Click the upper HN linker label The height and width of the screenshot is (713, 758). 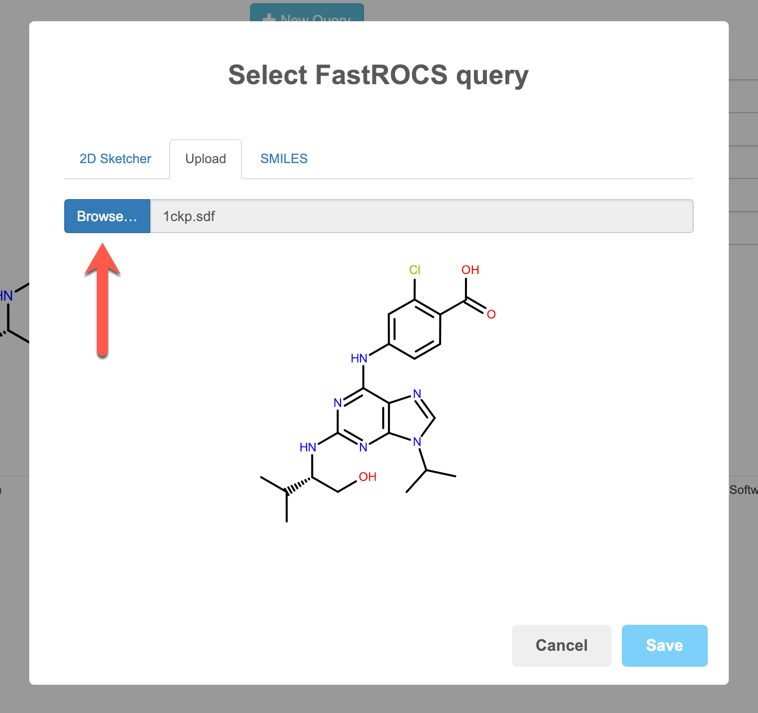click(x=359, y=358)
